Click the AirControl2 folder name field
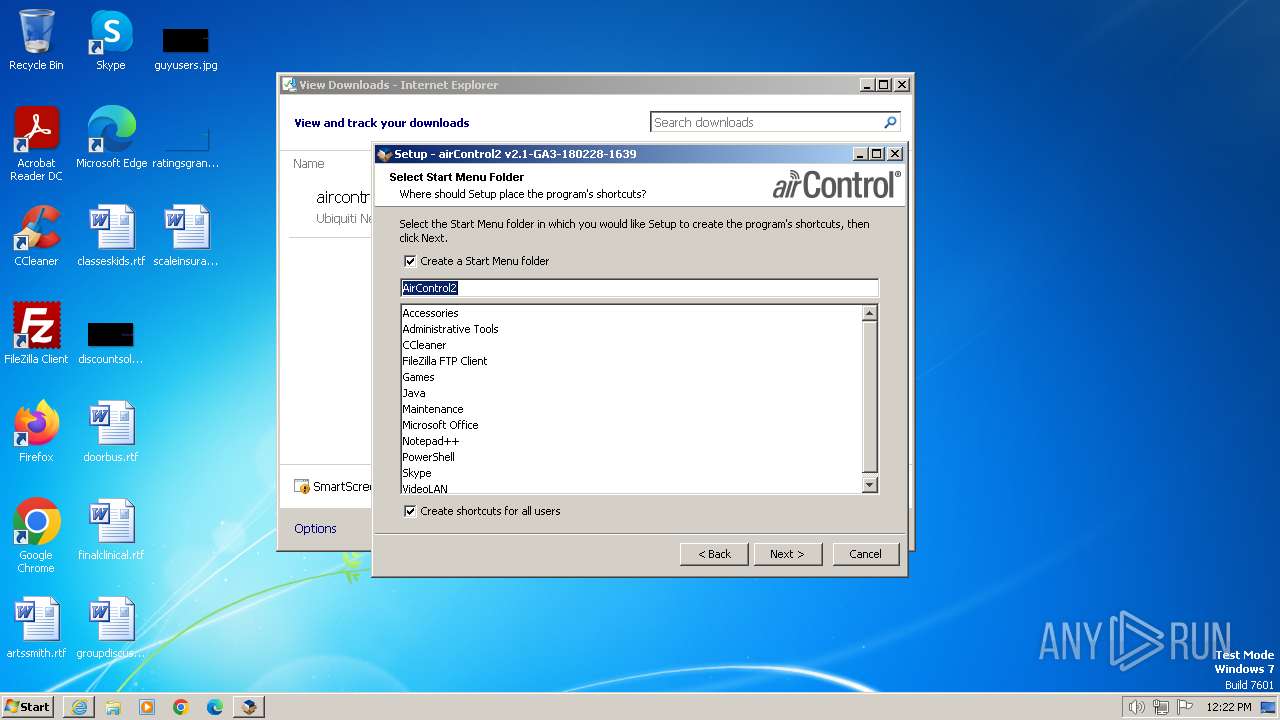1280x720 pixels. click(639, 288)
